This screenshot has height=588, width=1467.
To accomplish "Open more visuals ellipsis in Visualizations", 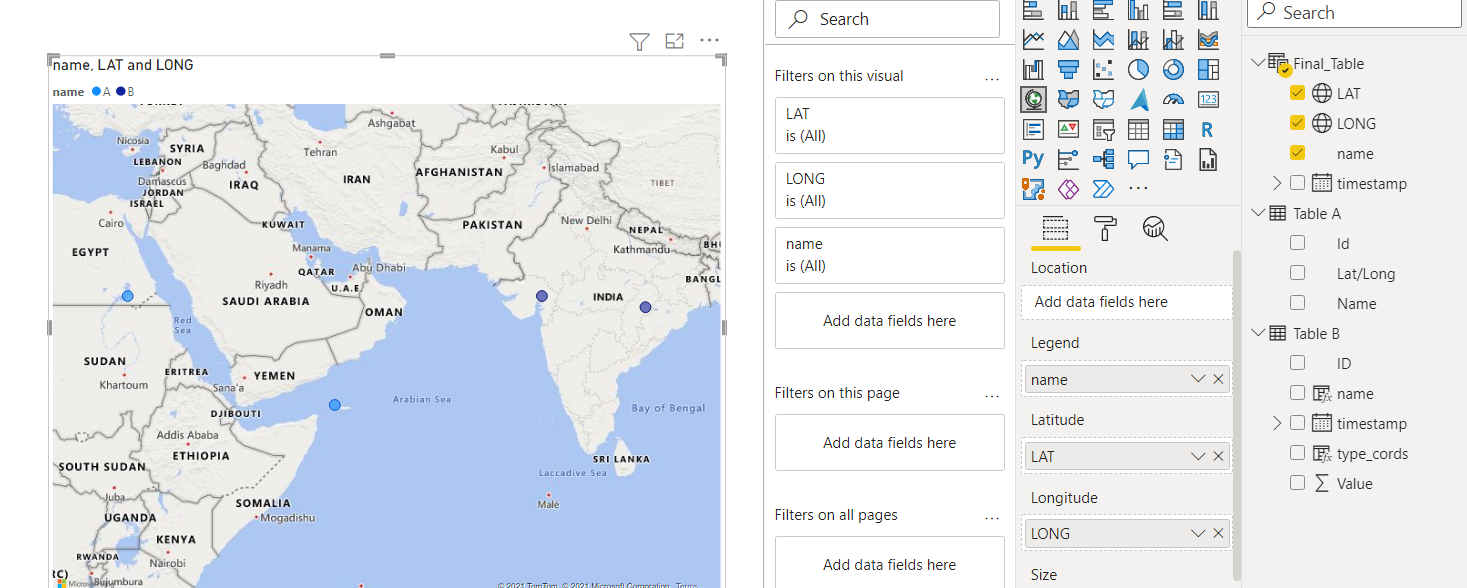I will (x=1138, y=188).
